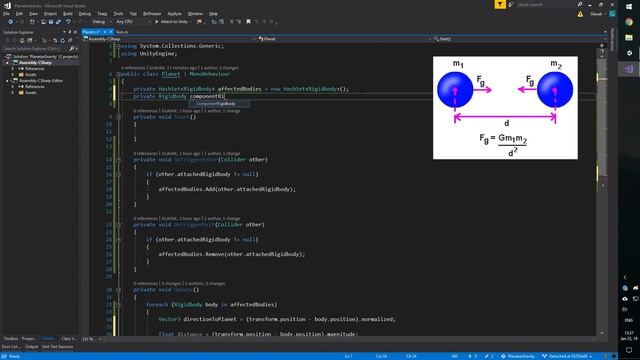The image size is (640, 360).
Task: Open Assembly-CSharp project navigation dropdown
Action: click(169, 39)
